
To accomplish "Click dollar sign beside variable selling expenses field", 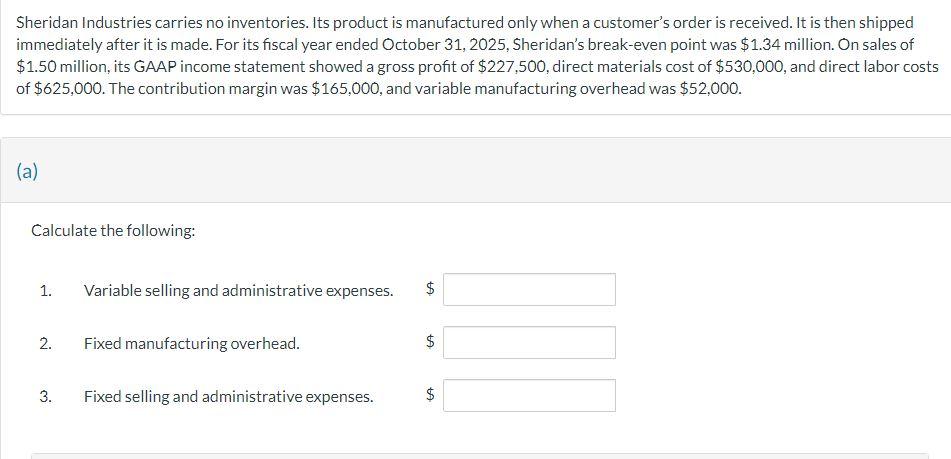I will (x=430, y=290).
